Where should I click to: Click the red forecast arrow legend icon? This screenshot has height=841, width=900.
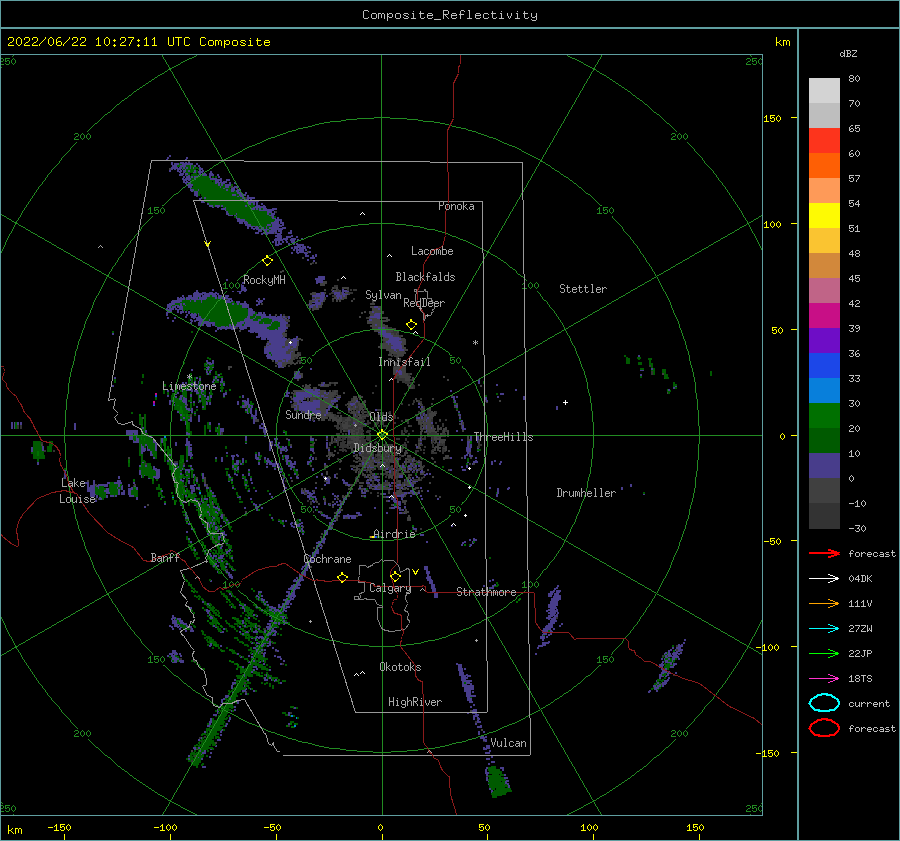tap(824, 553)
